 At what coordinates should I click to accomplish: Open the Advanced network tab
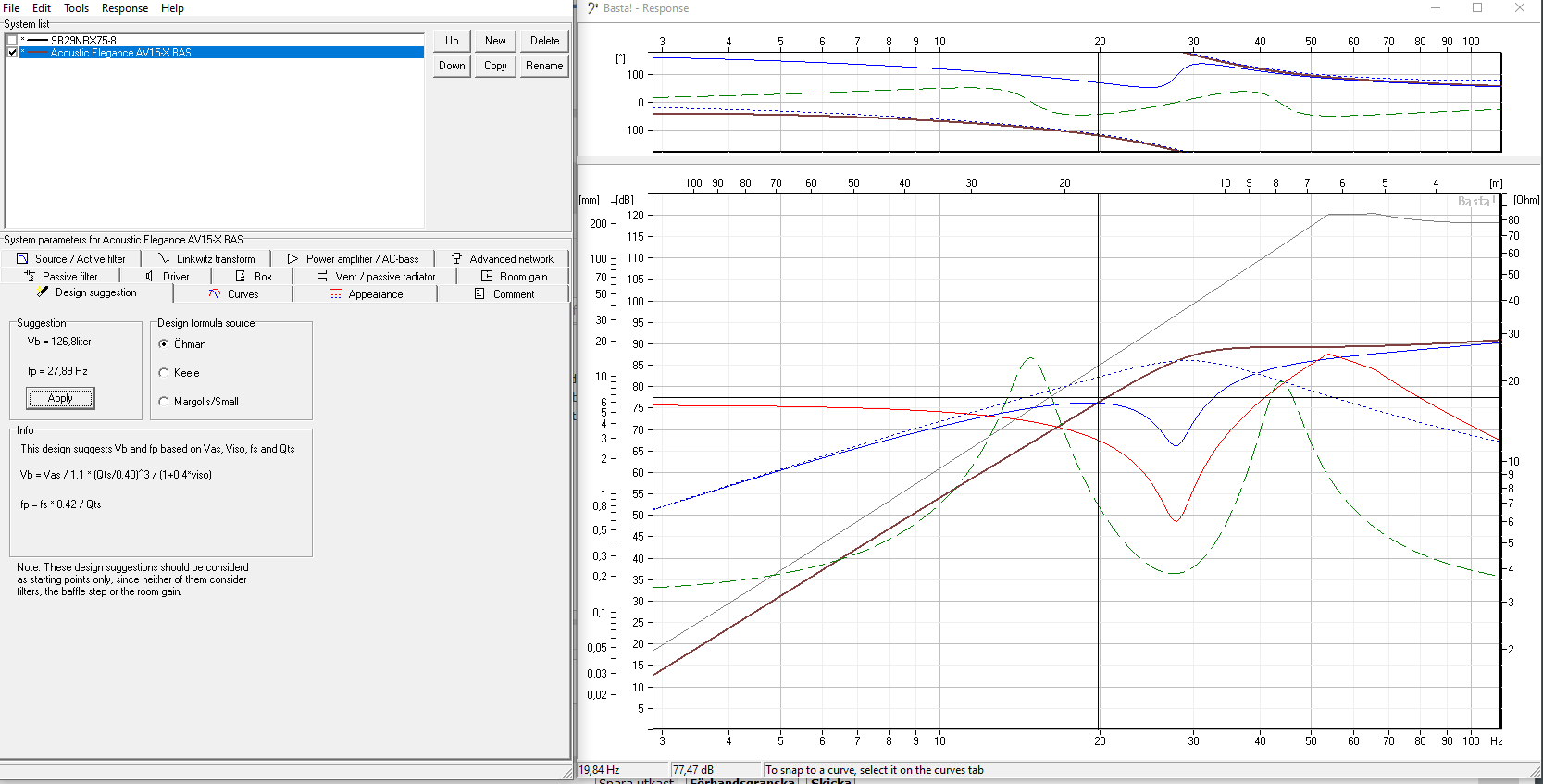point(502,259)
